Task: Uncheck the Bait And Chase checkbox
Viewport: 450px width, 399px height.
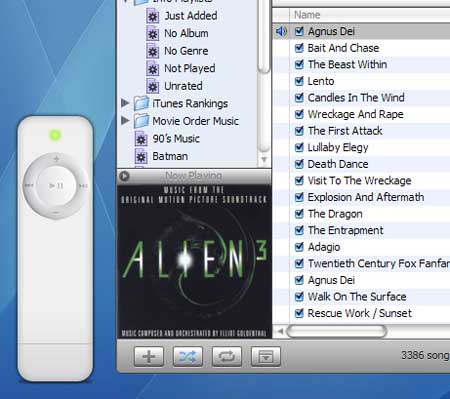Action: (299, 48)
